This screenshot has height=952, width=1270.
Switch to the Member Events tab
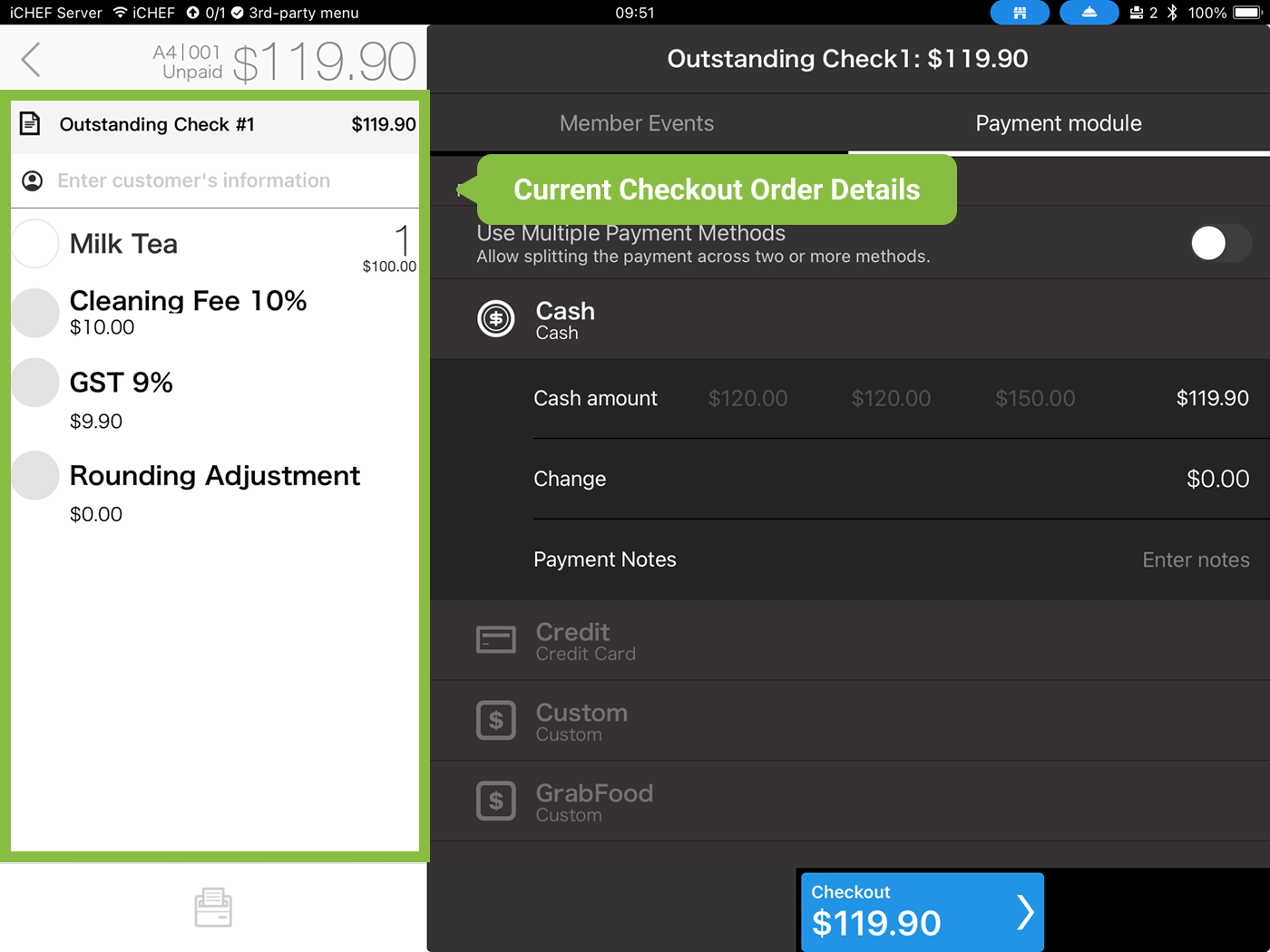pyautogui.click(x=637, y=123)
